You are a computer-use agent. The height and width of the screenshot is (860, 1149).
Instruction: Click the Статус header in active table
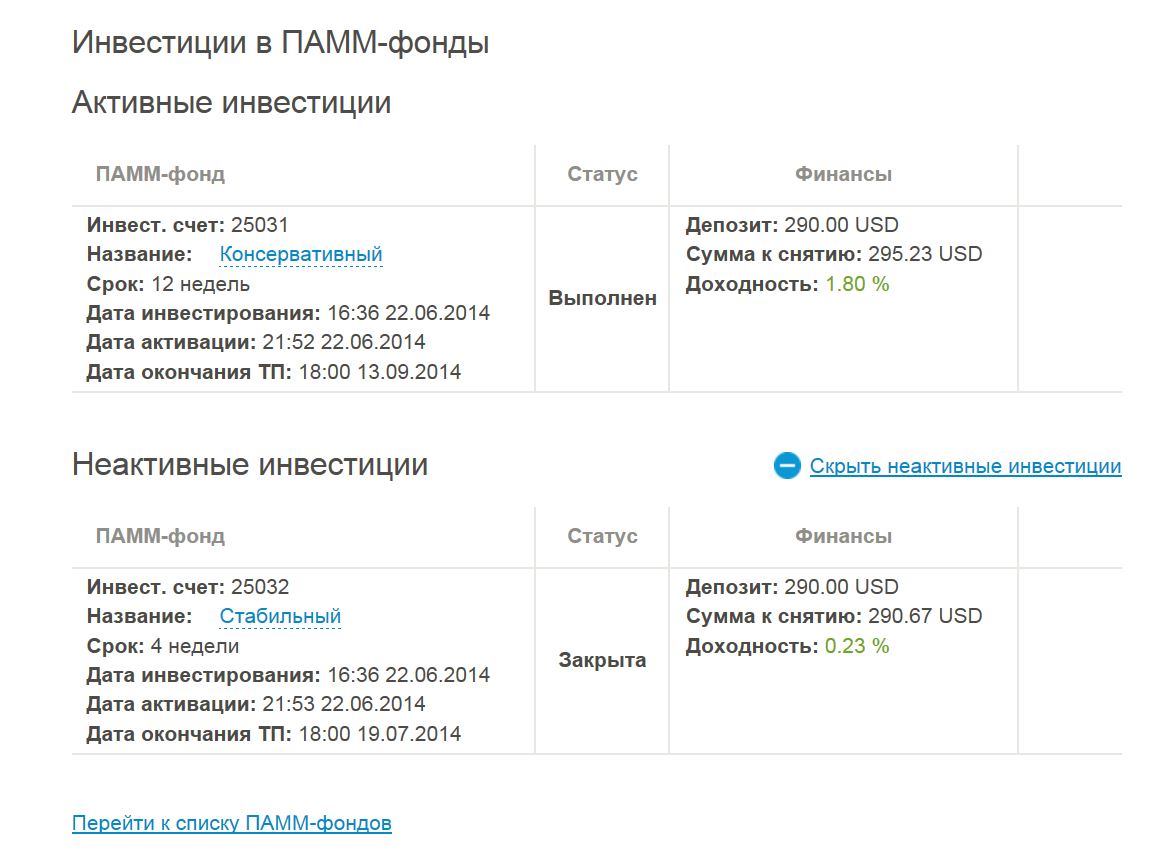602,174
